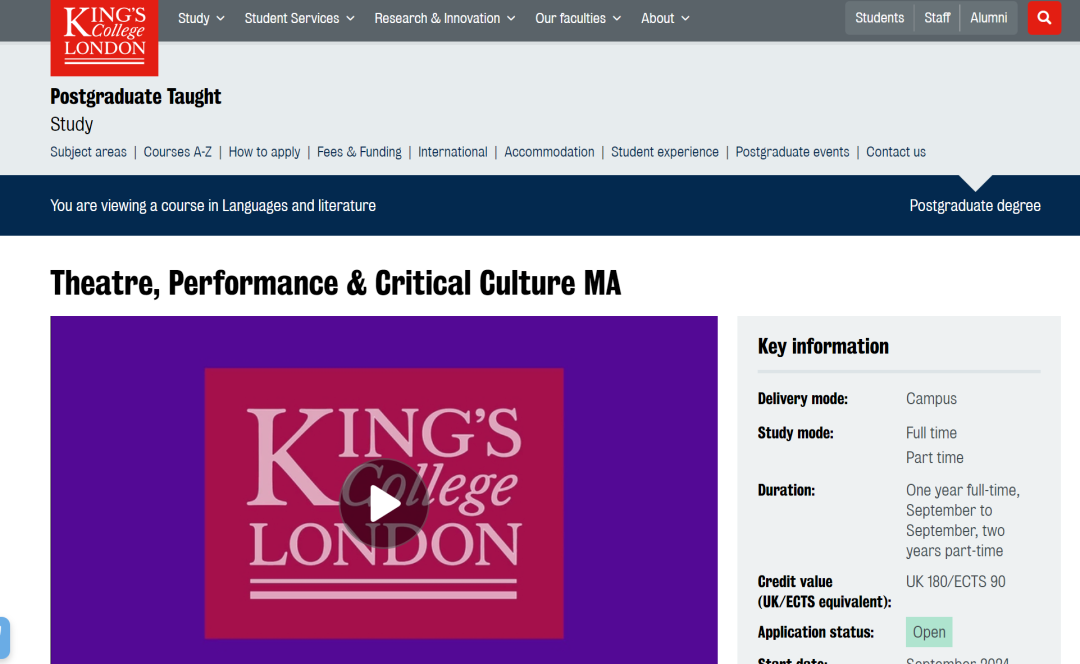Click the 'Campus' delivery mode value
Image resolution: width=1080 pixels, height=664 pixels.
[931, 399]
